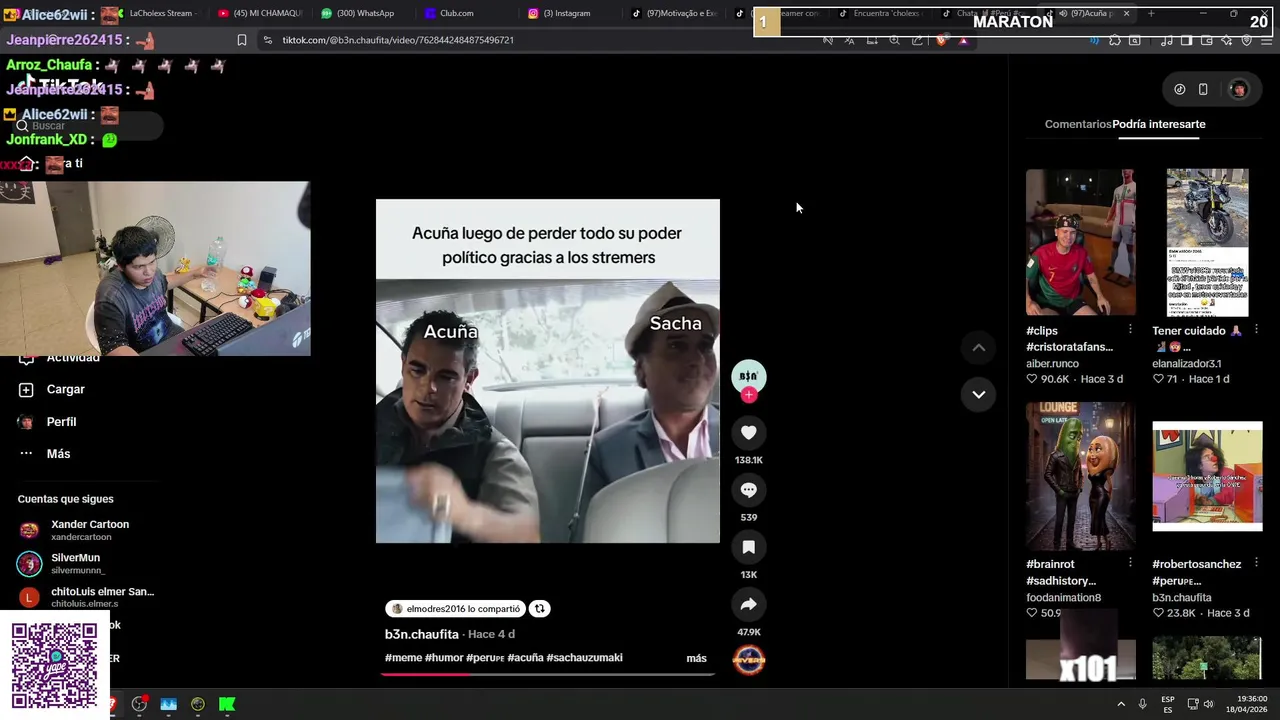Click the b3n.chaufita username under the video
Viewport: 1280px width, 720px height.
(x=421, y=634)
